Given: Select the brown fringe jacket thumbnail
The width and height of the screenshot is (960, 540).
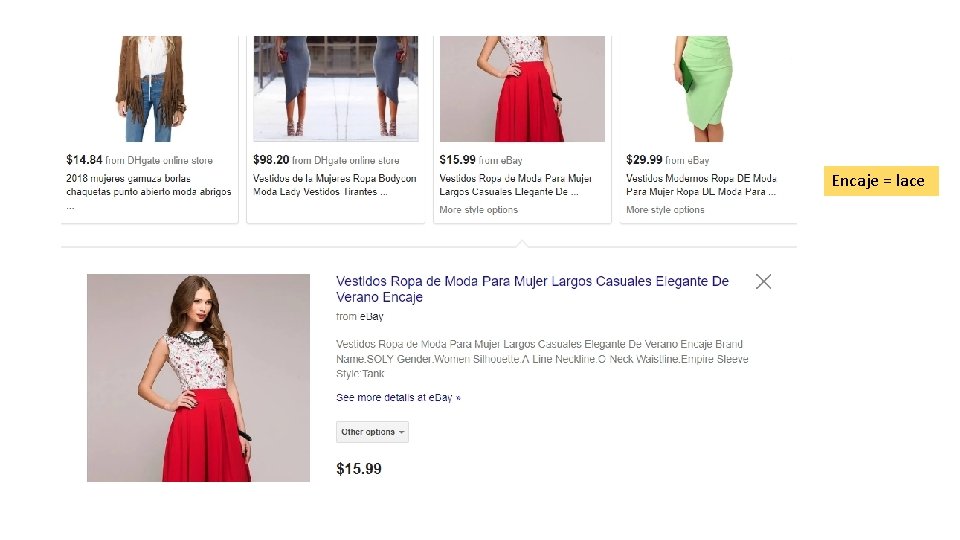Looking at the screenshot, I should pos(150,89).
